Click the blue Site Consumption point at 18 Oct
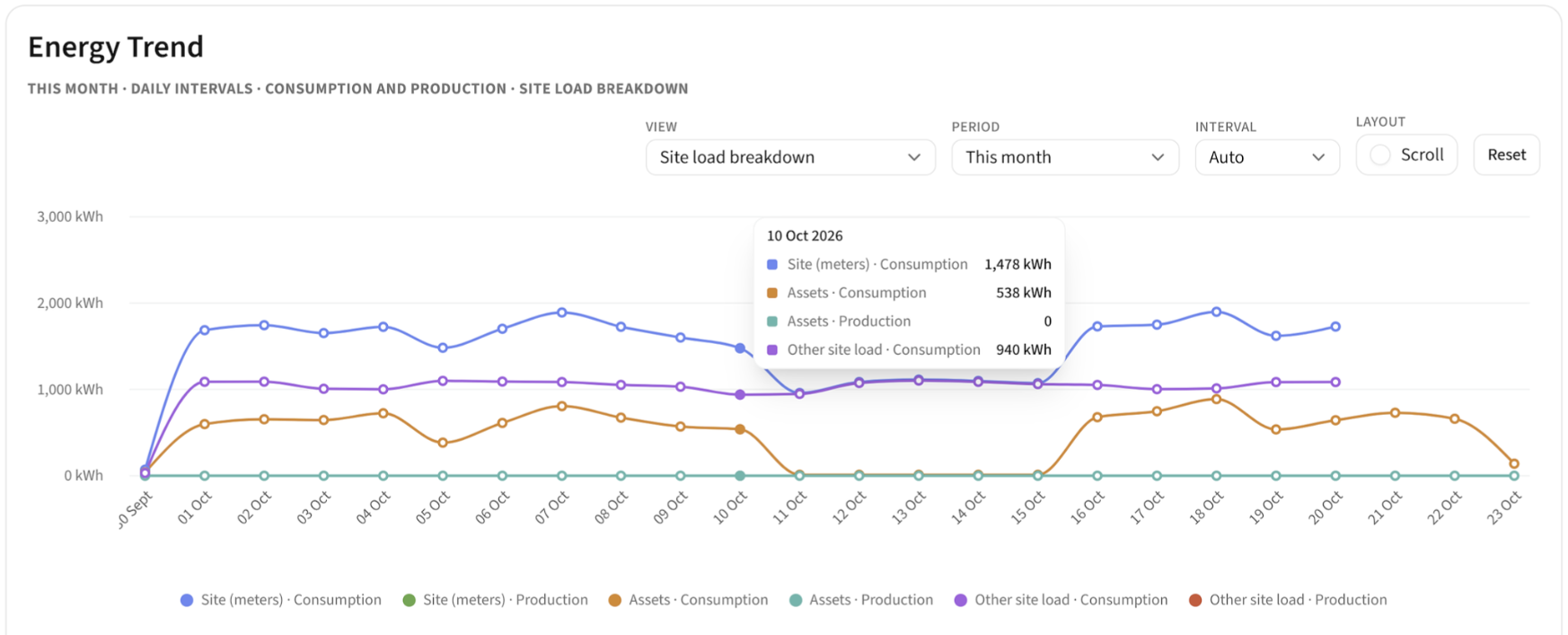 [1217, 312]
